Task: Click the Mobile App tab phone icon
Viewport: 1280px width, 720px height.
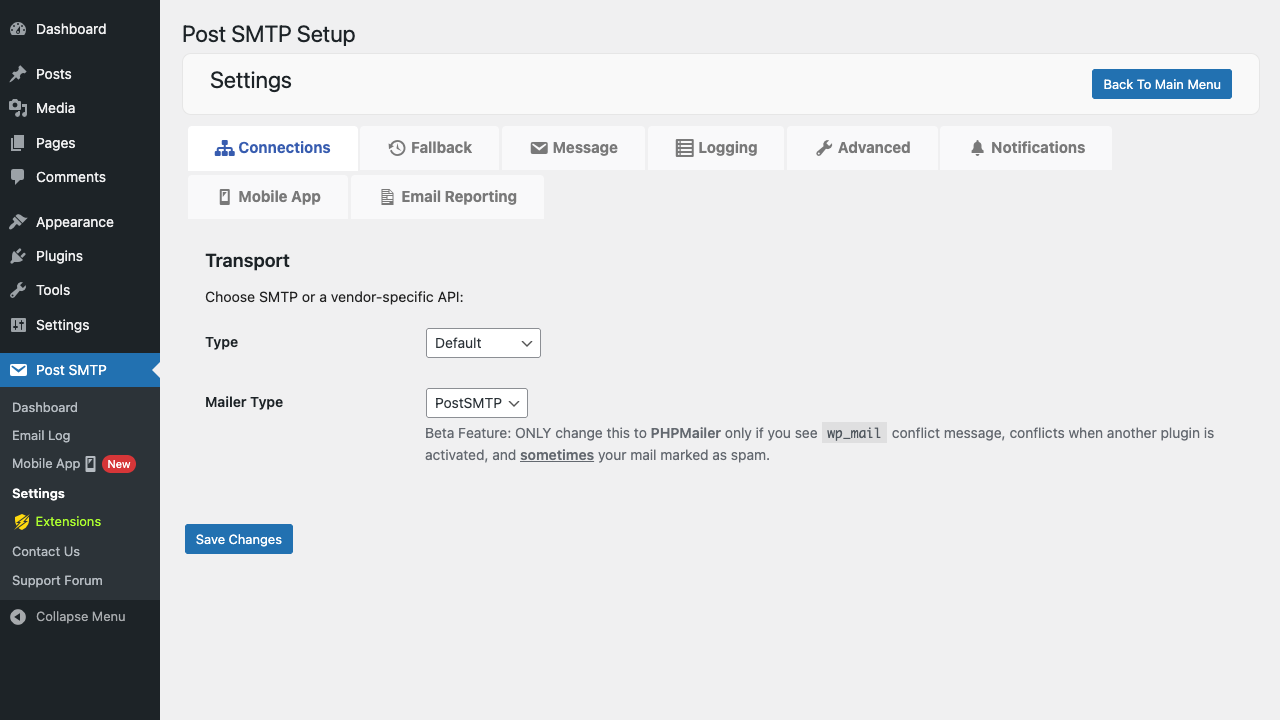Action: coord(225,197)
